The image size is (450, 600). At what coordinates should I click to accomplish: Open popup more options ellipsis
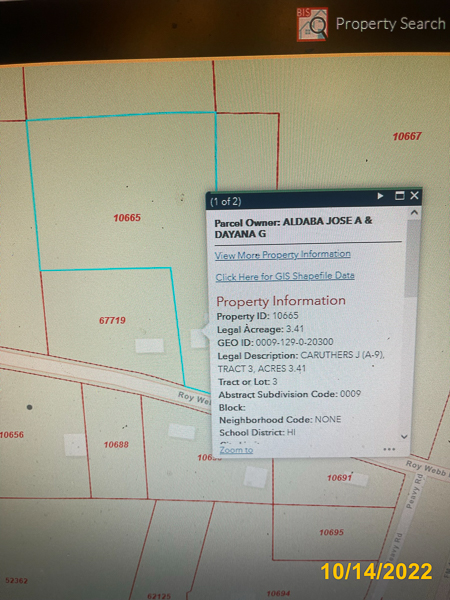coord(389,449)
